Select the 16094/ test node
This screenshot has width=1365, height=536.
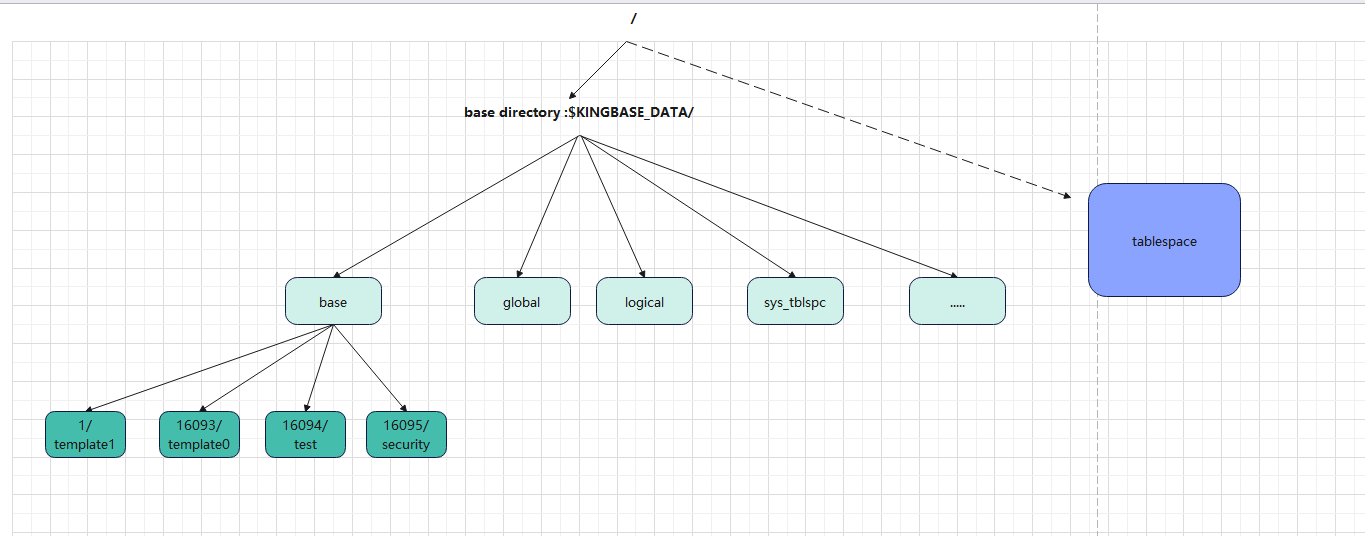point(305,434)
